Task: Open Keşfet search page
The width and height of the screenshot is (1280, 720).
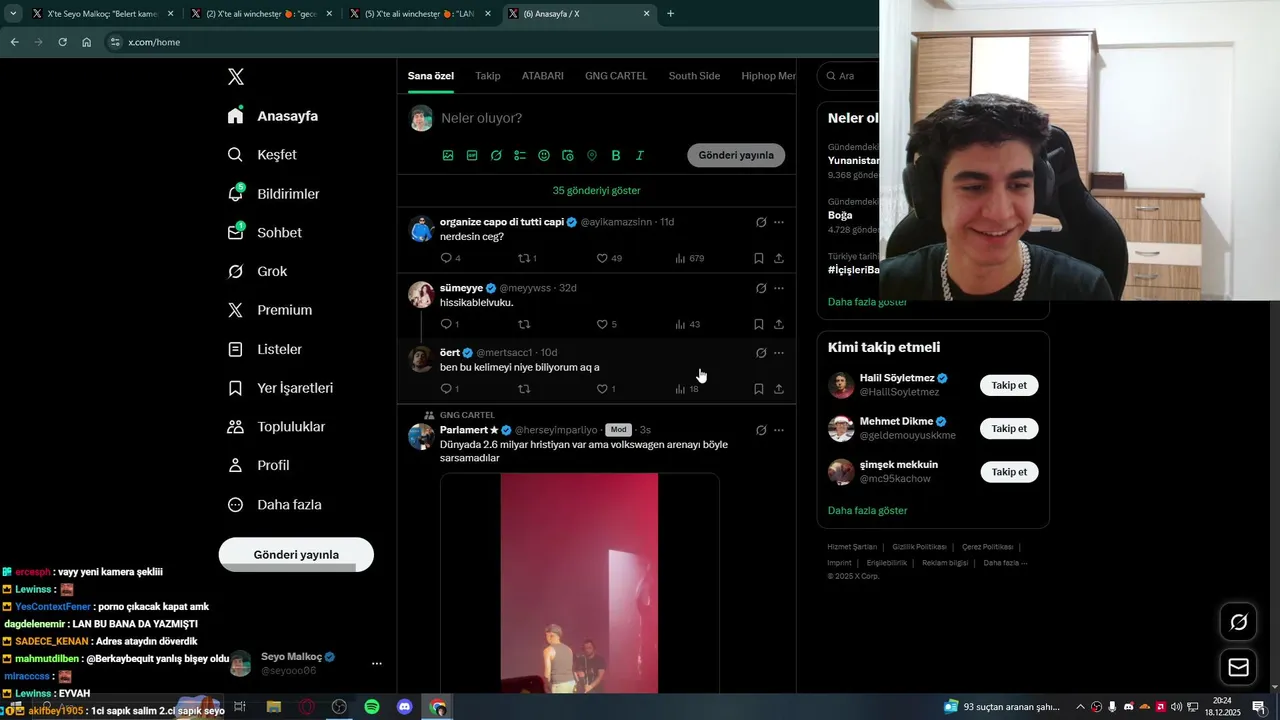Action: pyautogui.click(x=262, y=155)
